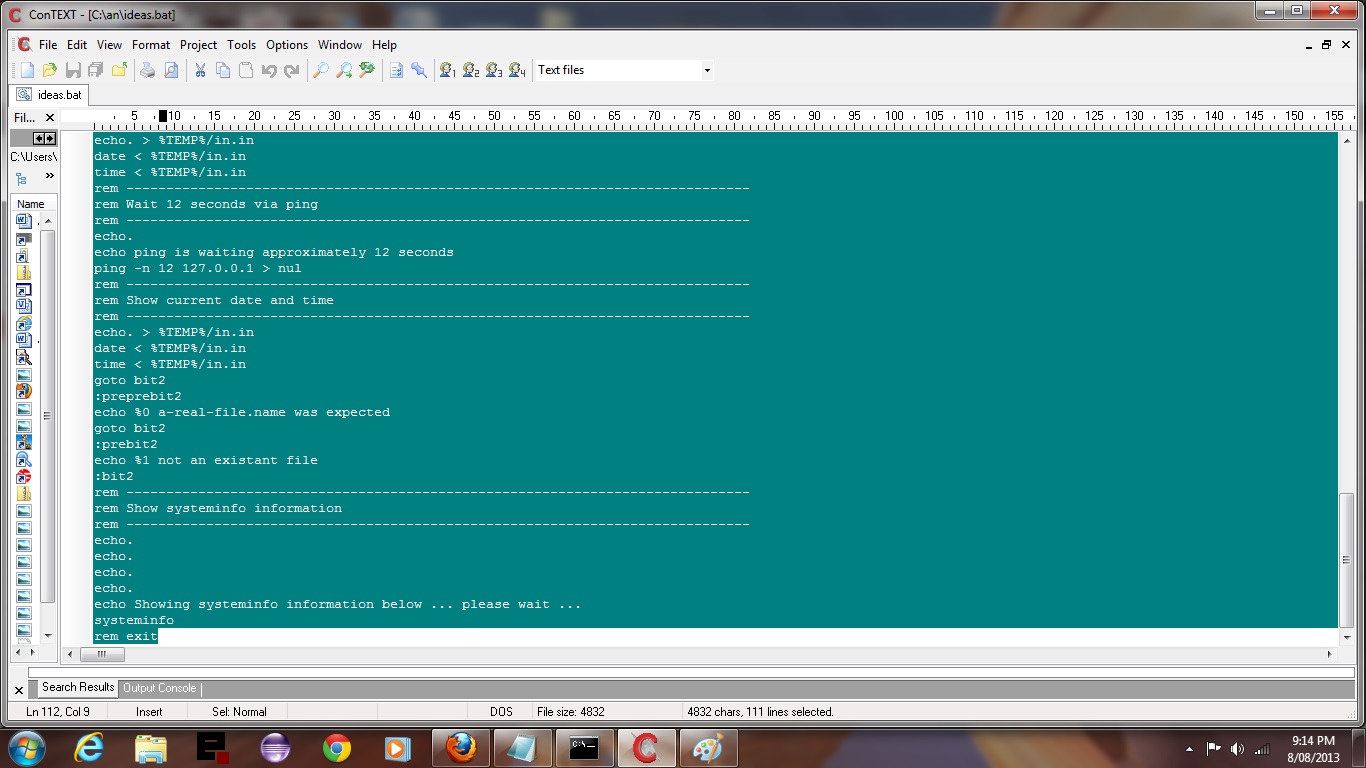Close the file panel with X

point(50,118)
